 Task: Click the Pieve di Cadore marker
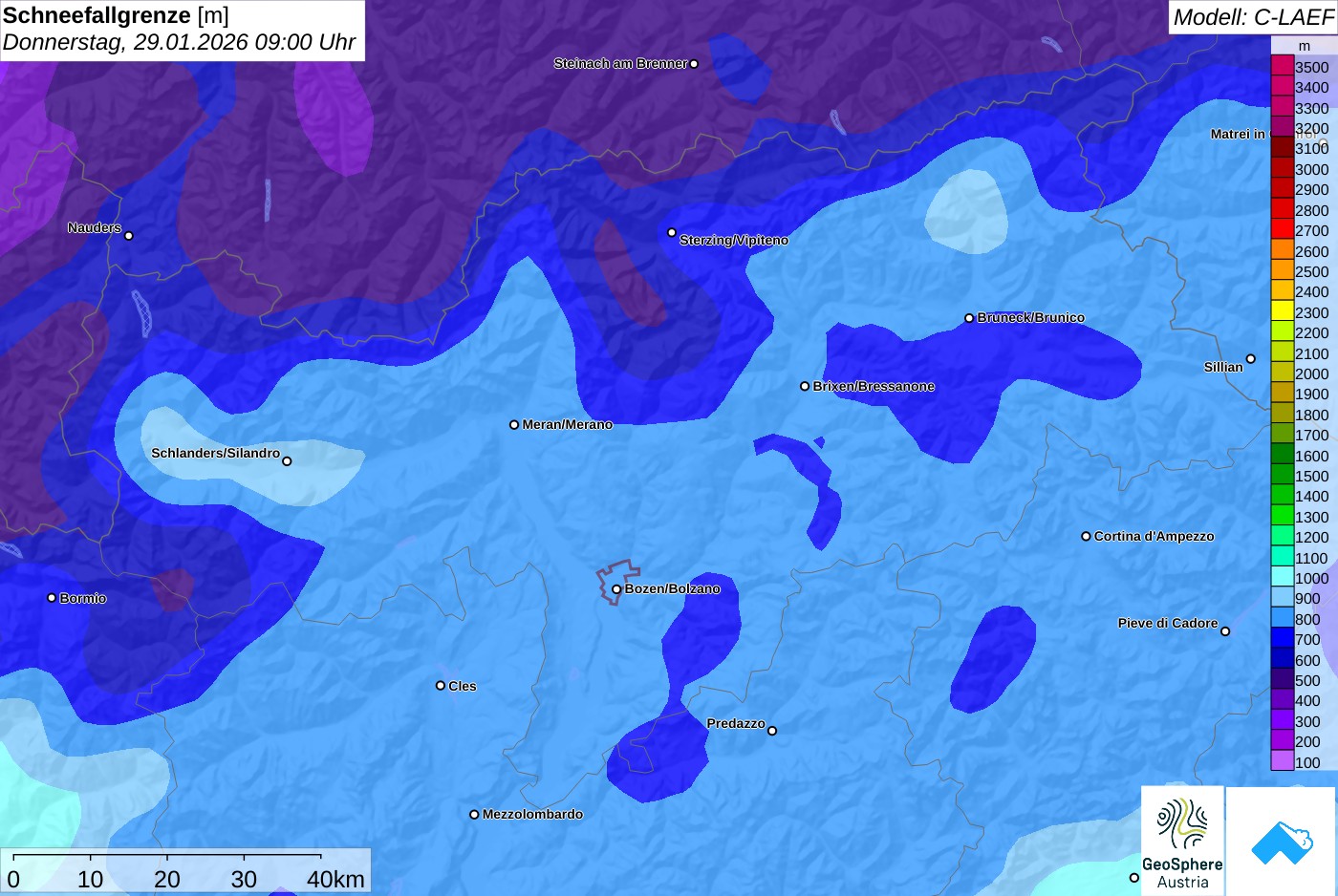point(1225,631)
